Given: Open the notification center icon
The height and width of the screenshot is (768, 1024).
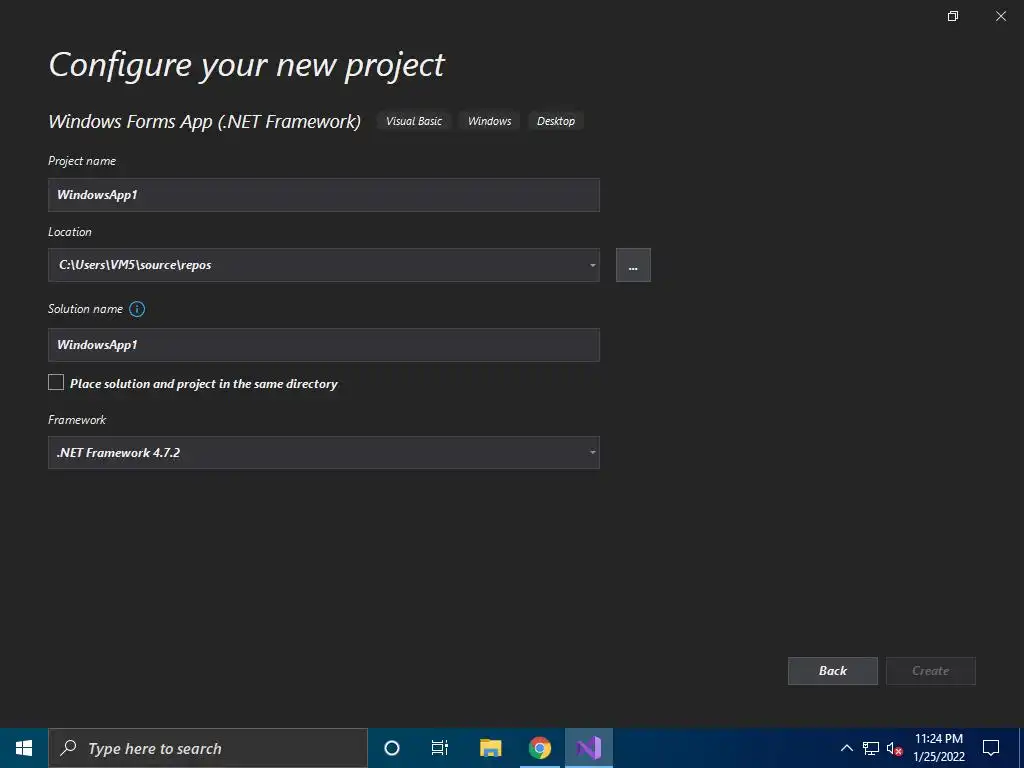Looking at the screenshot, I should click(x=991, y=748).
